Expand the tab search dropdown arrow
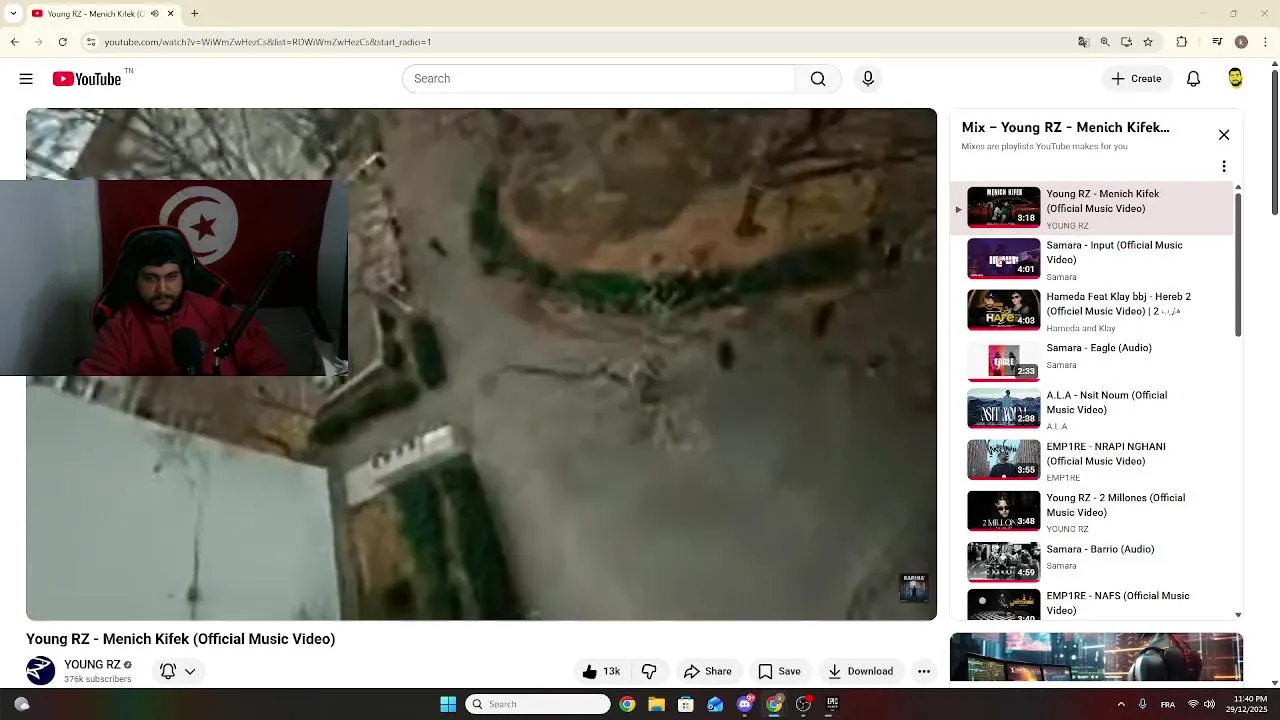 15,14
